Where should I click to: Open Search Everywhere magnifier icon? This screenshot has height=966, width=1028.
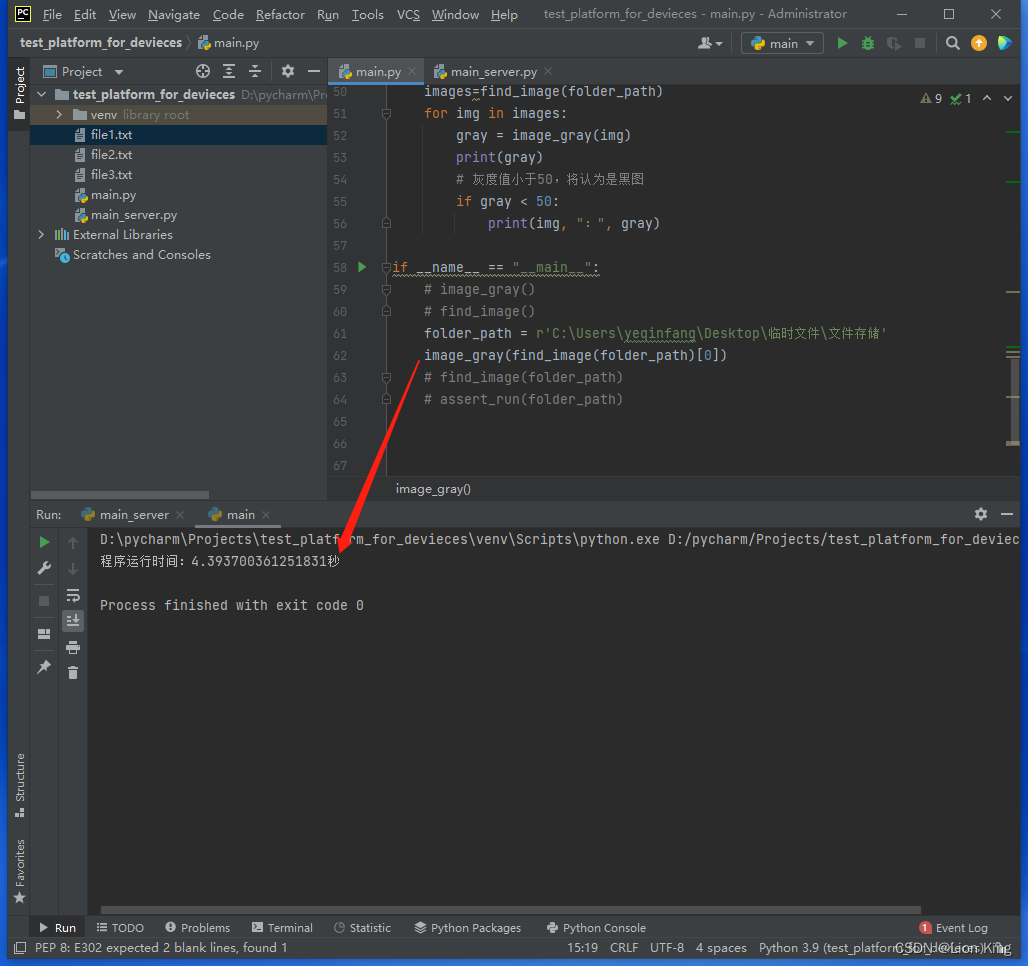951,44
